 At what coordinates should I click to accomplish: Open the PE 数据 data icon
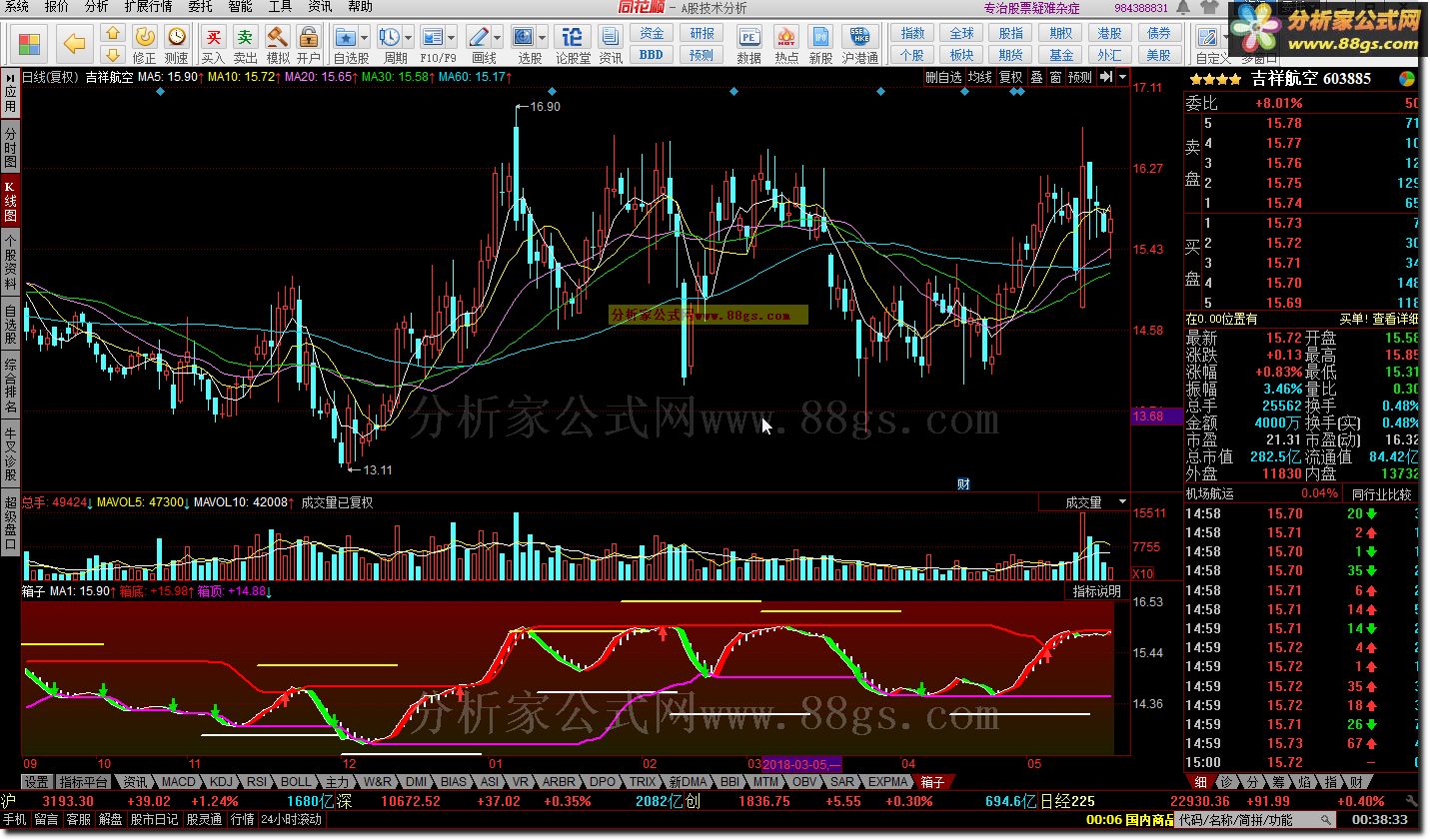pos(749,38)
